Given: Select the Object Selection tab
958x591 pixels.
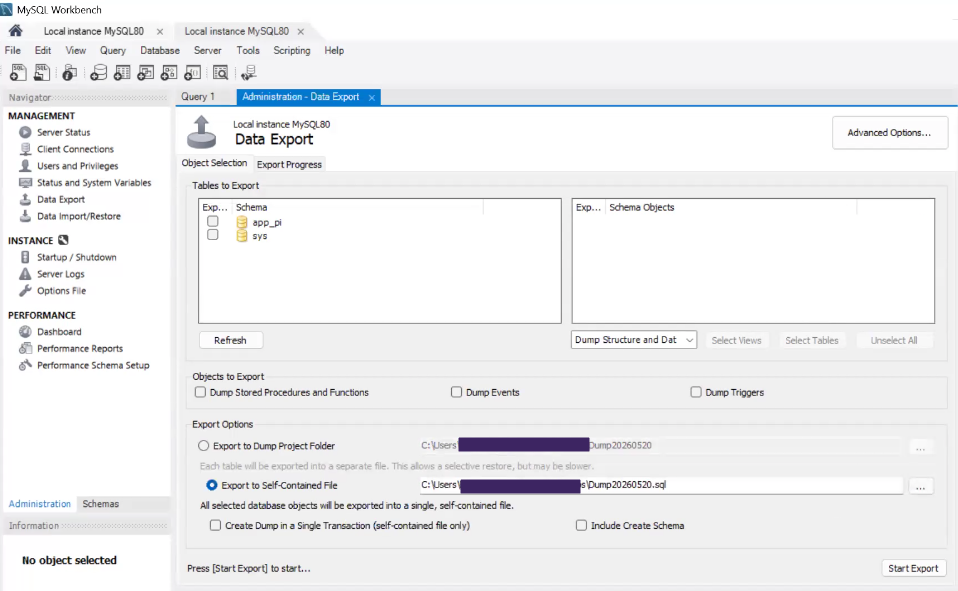Looking at the screenshot, I should coord(214,163).
